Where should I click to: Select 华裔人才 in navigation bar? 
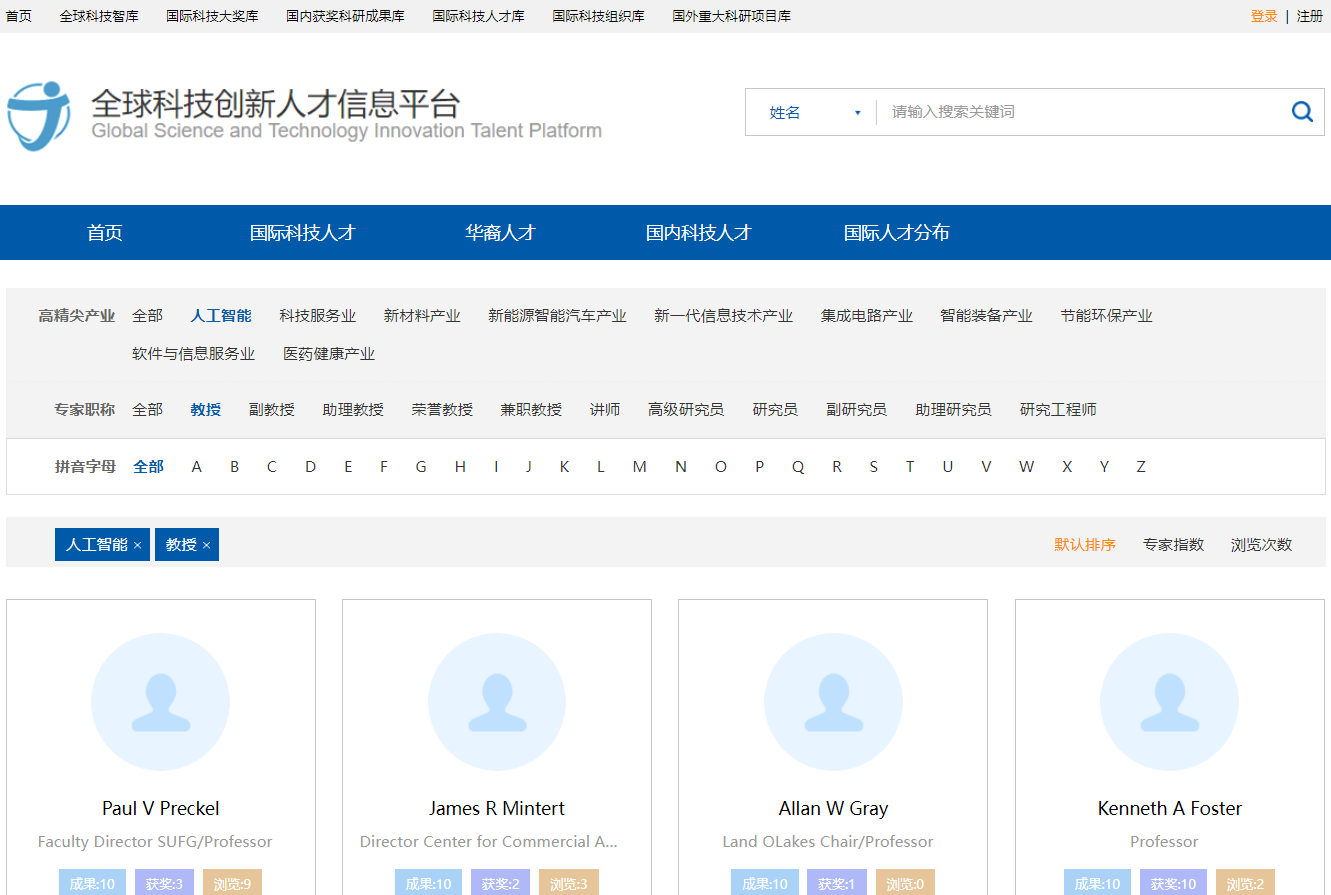pyautogui.click(x=500, y=233)
